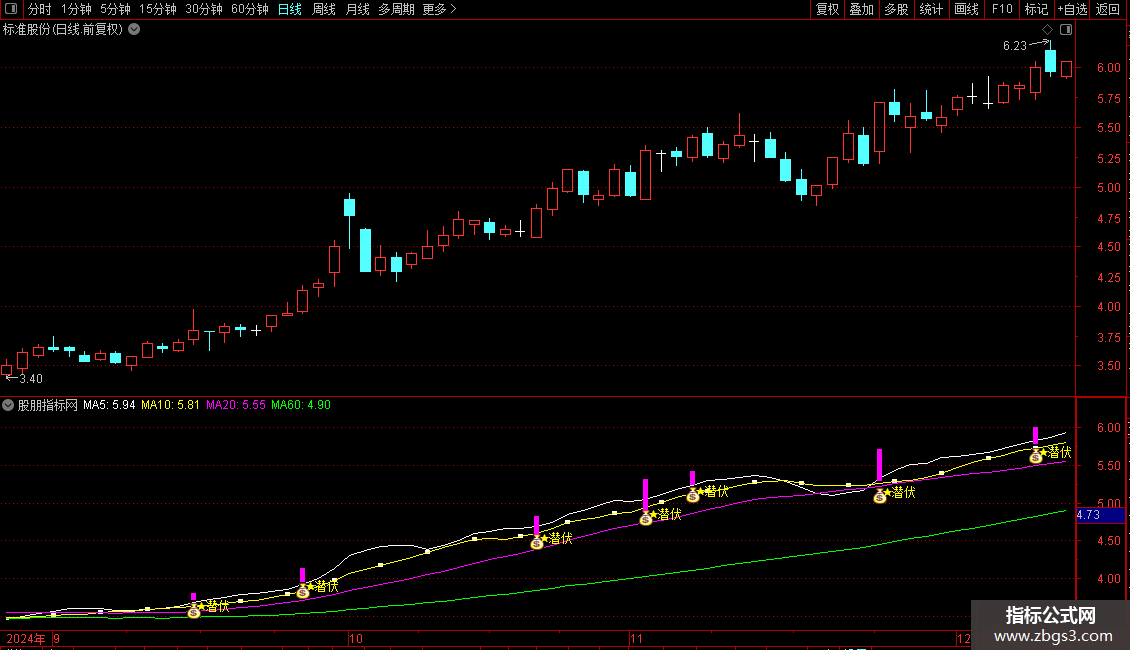
Task: Click the second 潜伏 money bag signal near October
Action: (303, 592)
